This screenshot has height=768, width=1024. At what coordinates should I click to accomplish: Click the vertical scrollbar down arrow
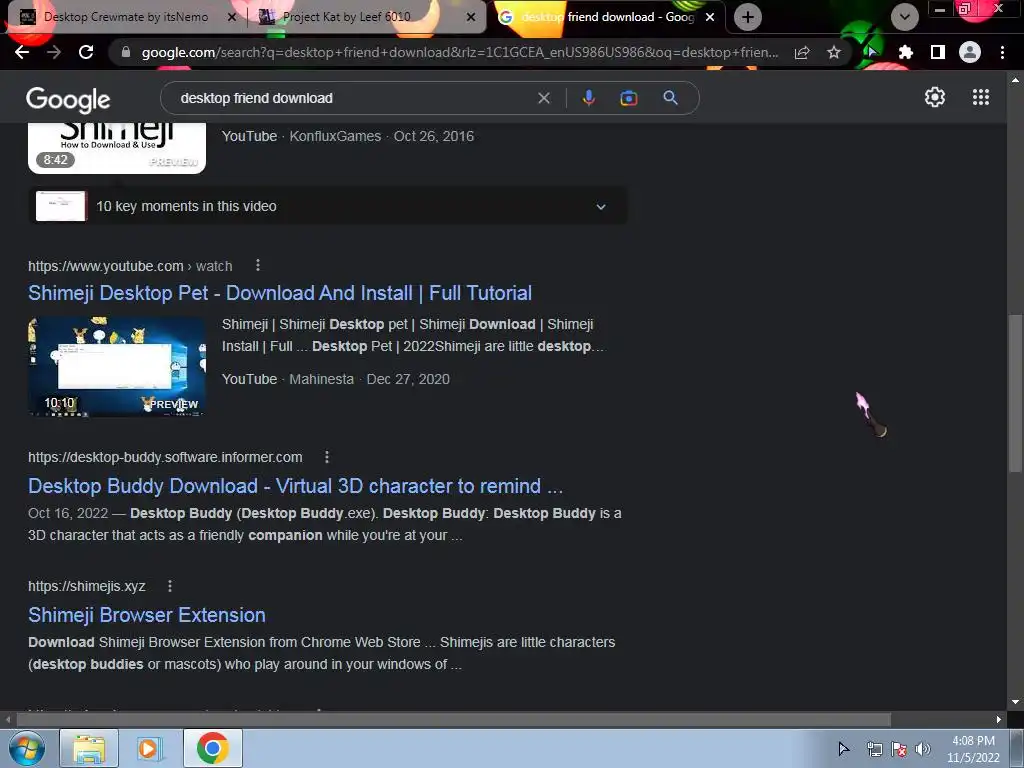[1015, 702]
